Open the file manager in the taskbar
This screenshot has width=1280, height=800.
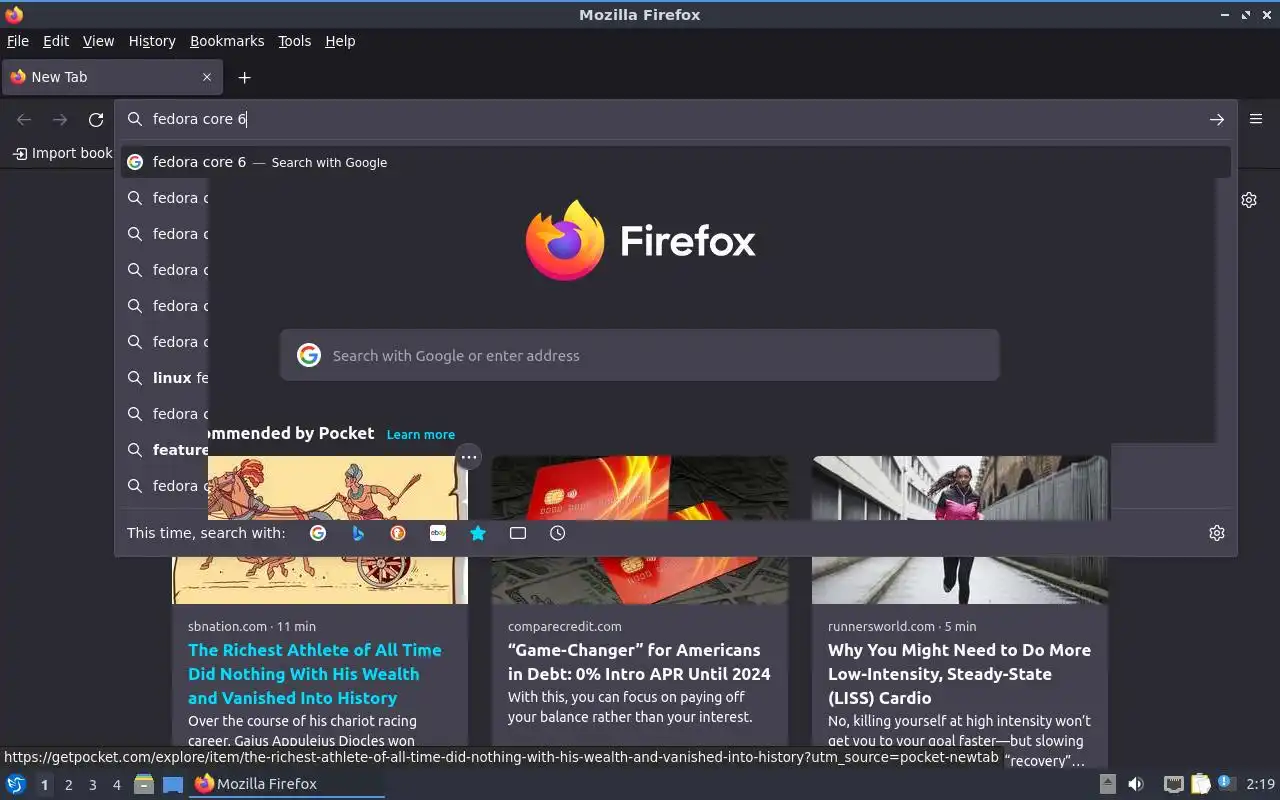click(x=144, y=784)
